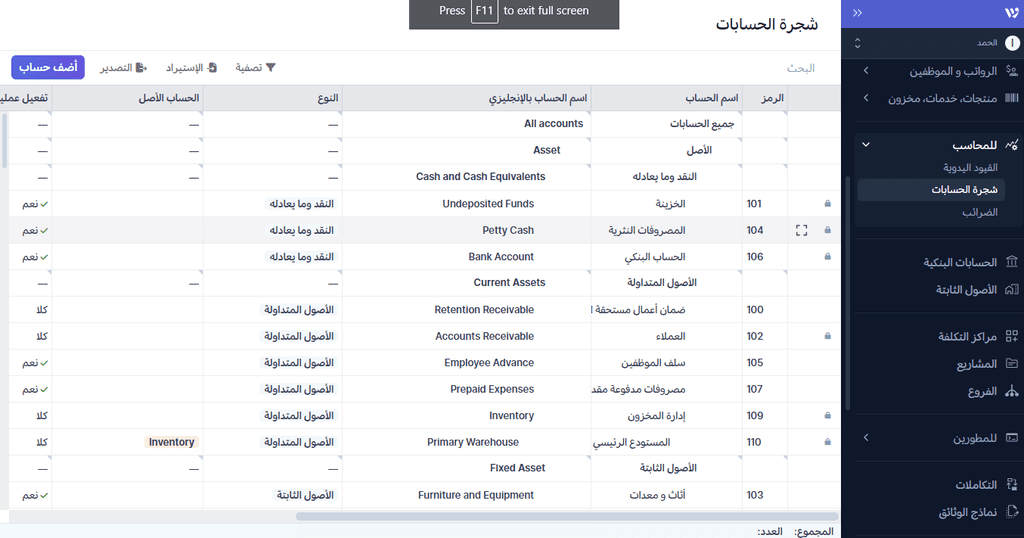This screenshot has width=1024, height=538.
Task: Open the company switcher up-down arrows
Action: click(x=857, y=43)
